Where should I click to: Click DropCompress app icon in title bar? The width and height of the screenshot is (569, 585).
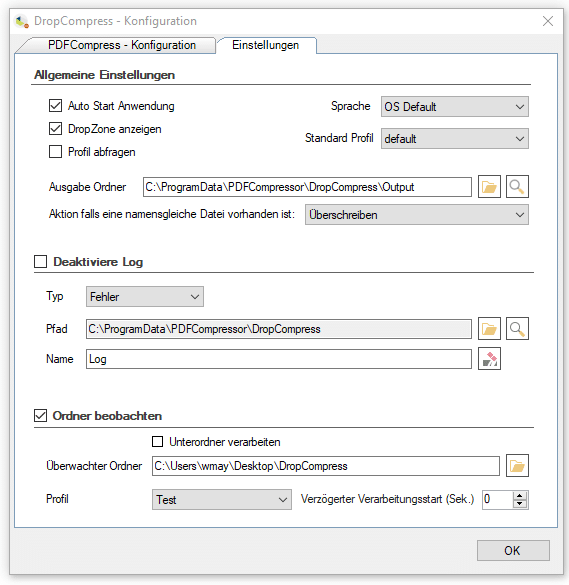tap(22, 21)
